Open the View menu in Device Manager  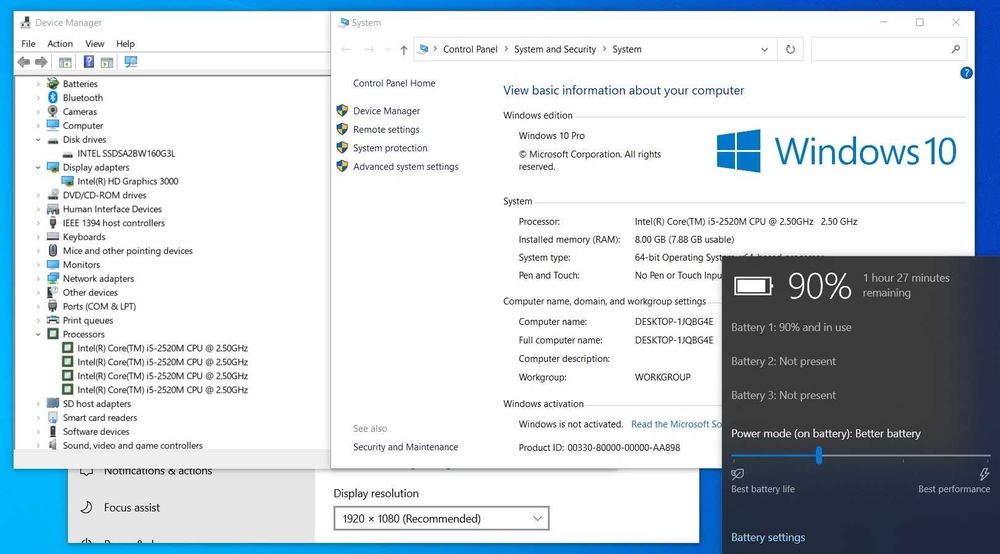pos(94,43)
